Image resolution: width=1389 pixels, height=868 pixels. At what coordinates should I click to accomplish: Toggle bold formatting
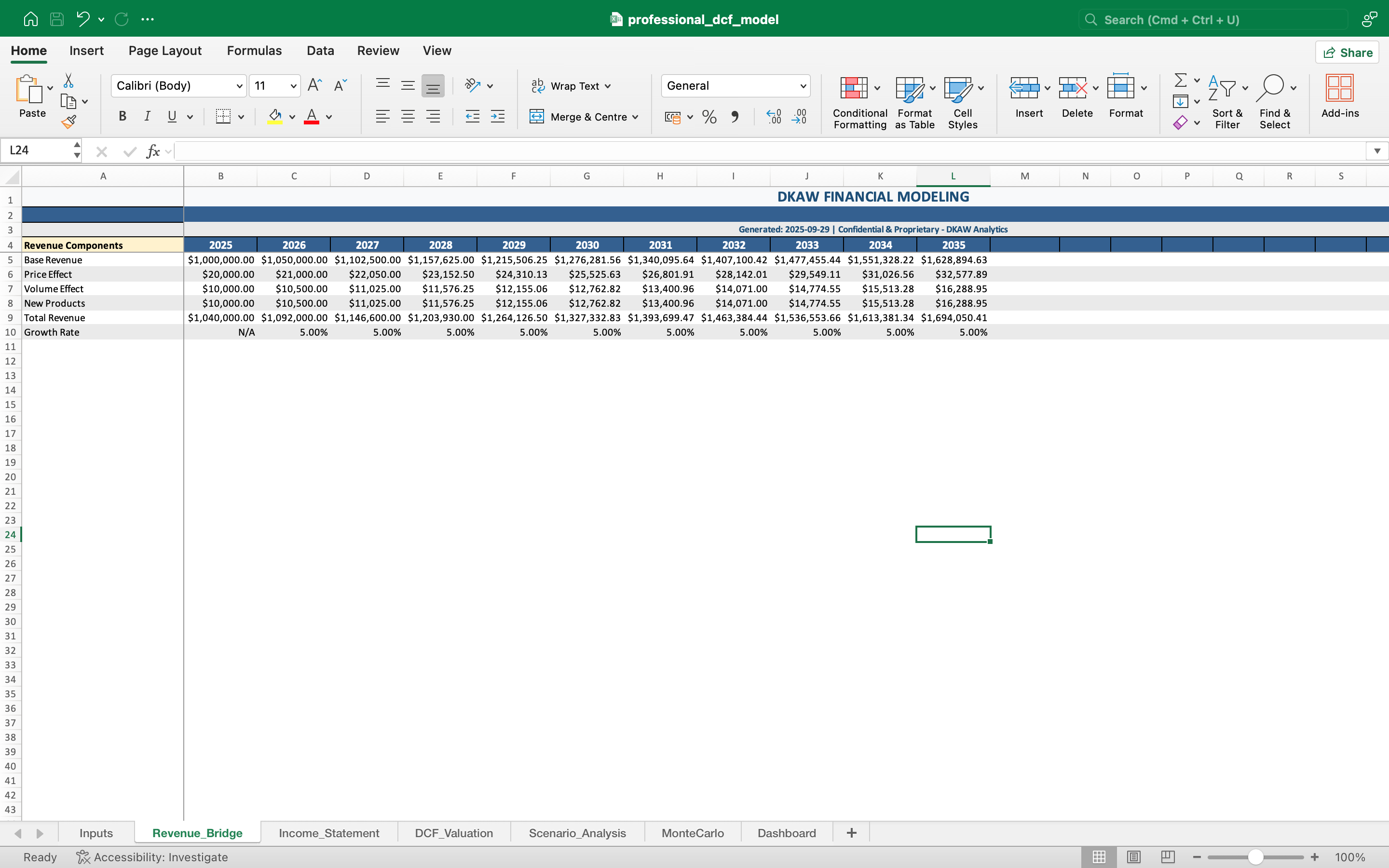(122, 117)
